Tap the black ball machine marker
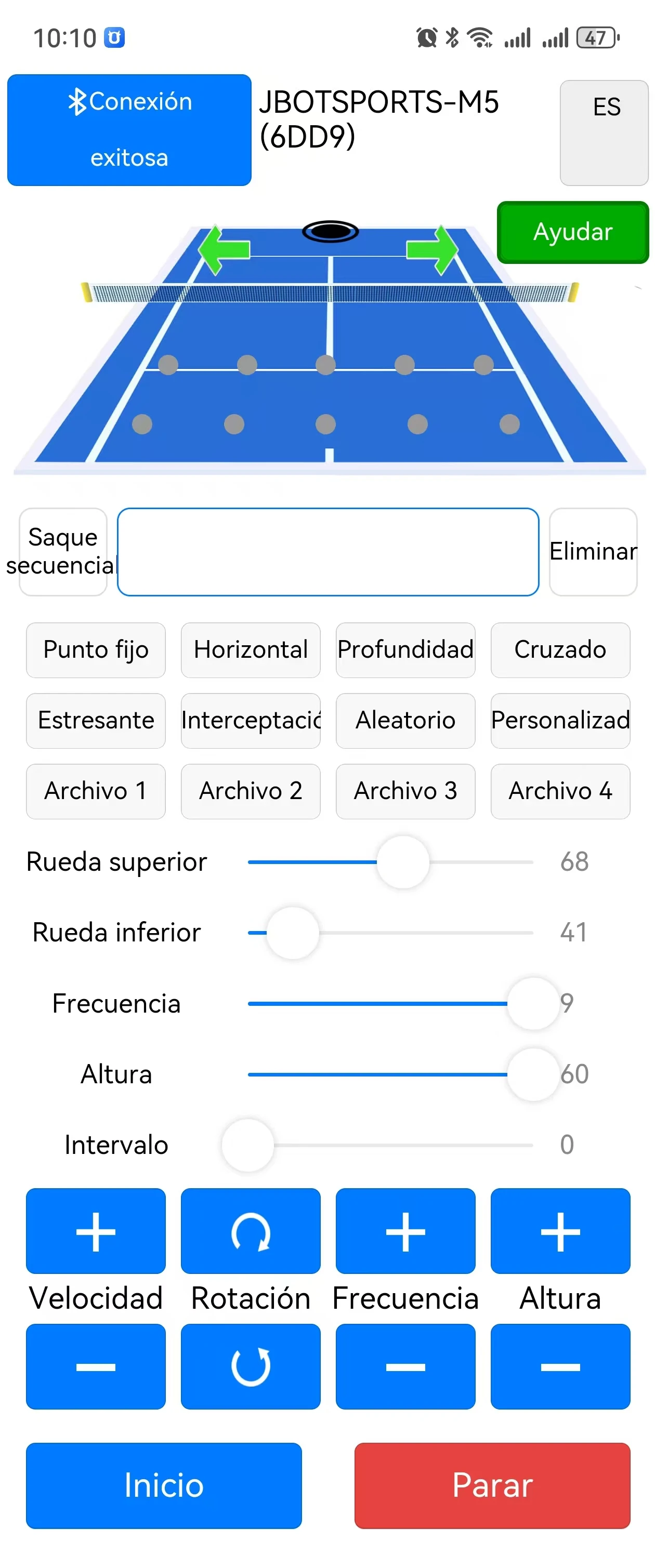Screen dimensions: 655x1568 (x=330, y=231)
